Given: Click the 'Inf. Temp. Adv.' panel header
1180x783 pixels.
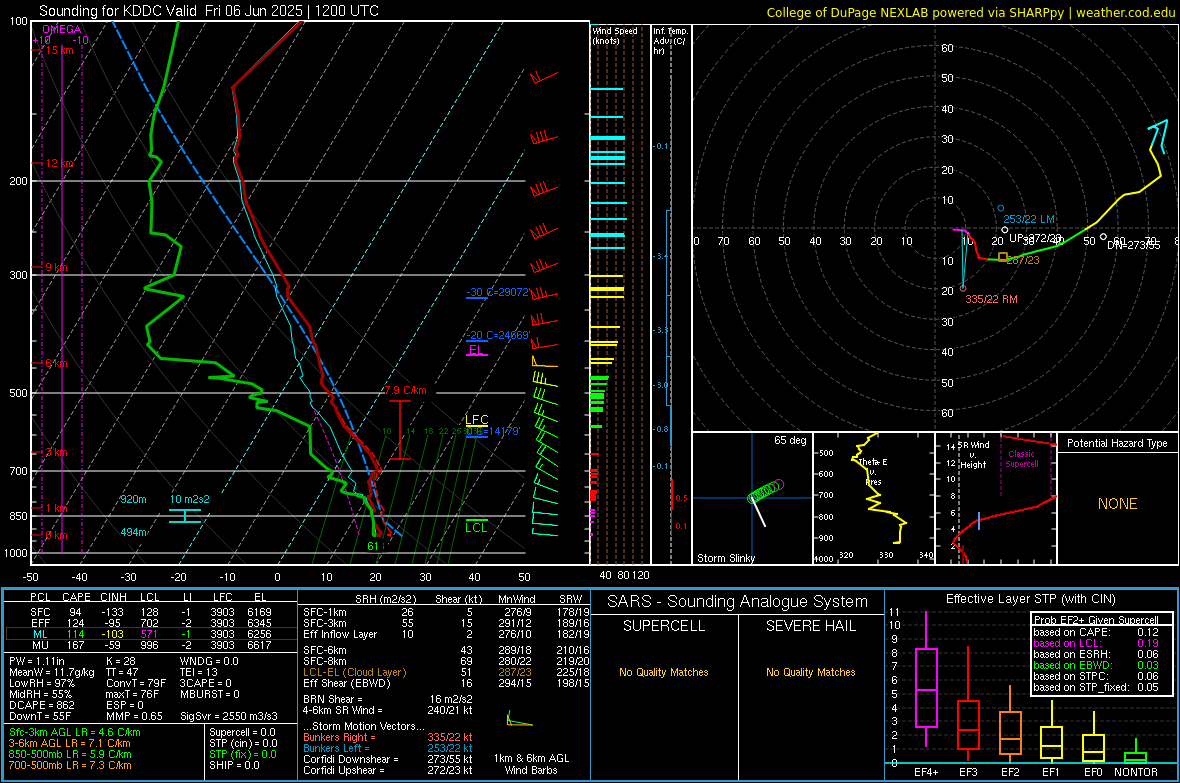Looking at the screenshot, I should pyautogui.click(x=670, y=41).
